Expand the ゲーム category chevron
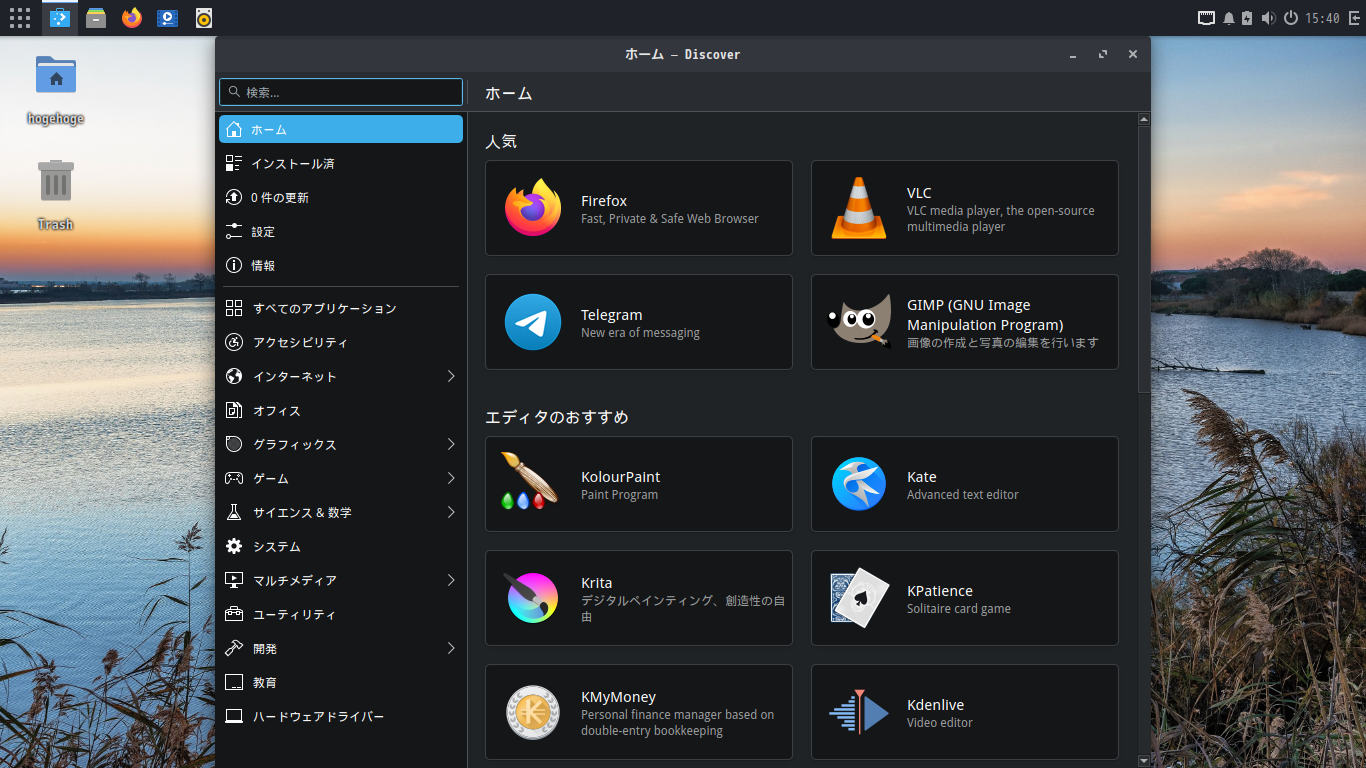The image size is (1366, 768). pyautogui.click(x=451, y=478)
